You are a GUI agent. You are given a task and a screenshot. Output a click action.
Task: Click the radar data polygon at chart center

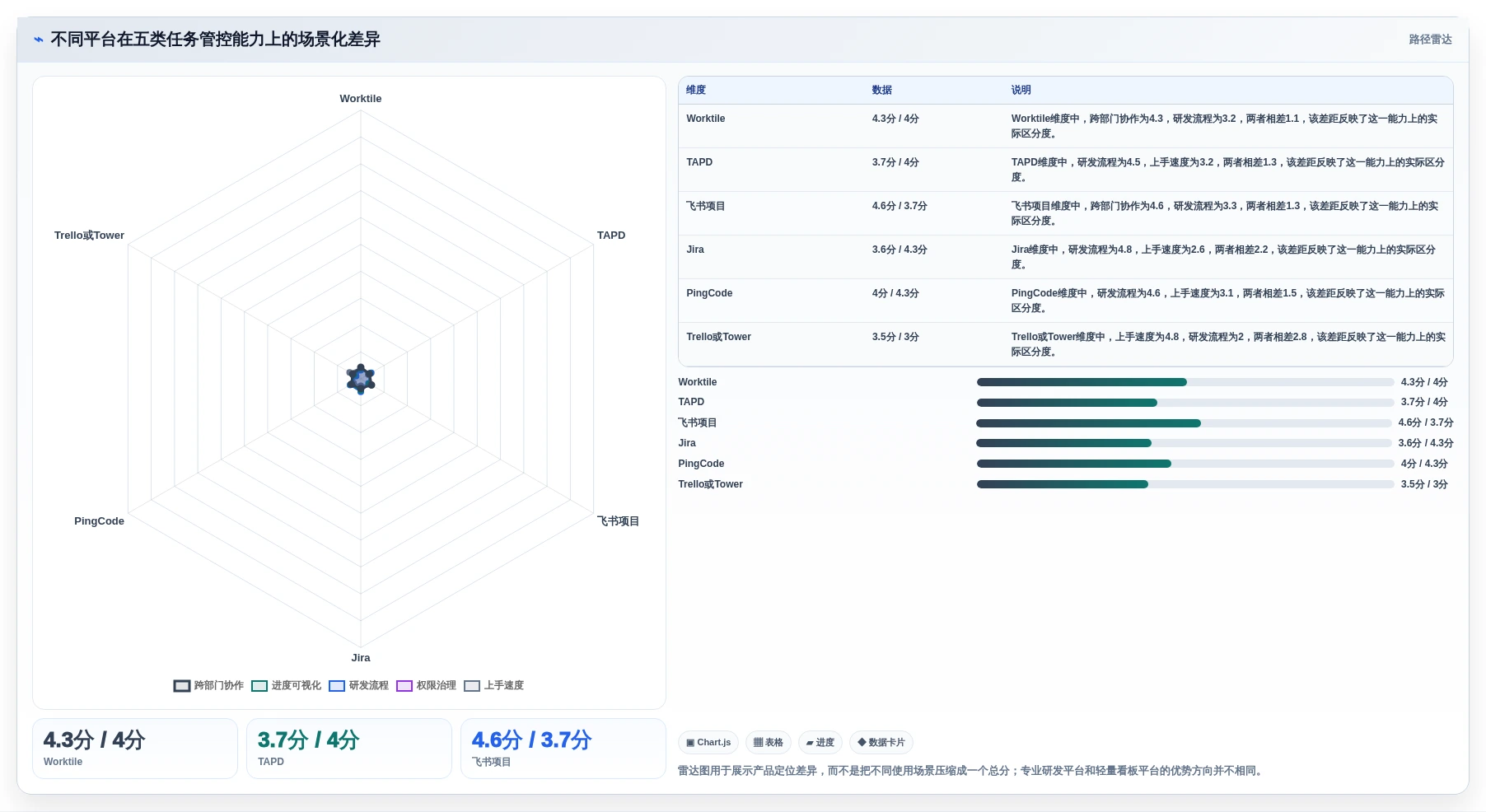click(361, 379)
